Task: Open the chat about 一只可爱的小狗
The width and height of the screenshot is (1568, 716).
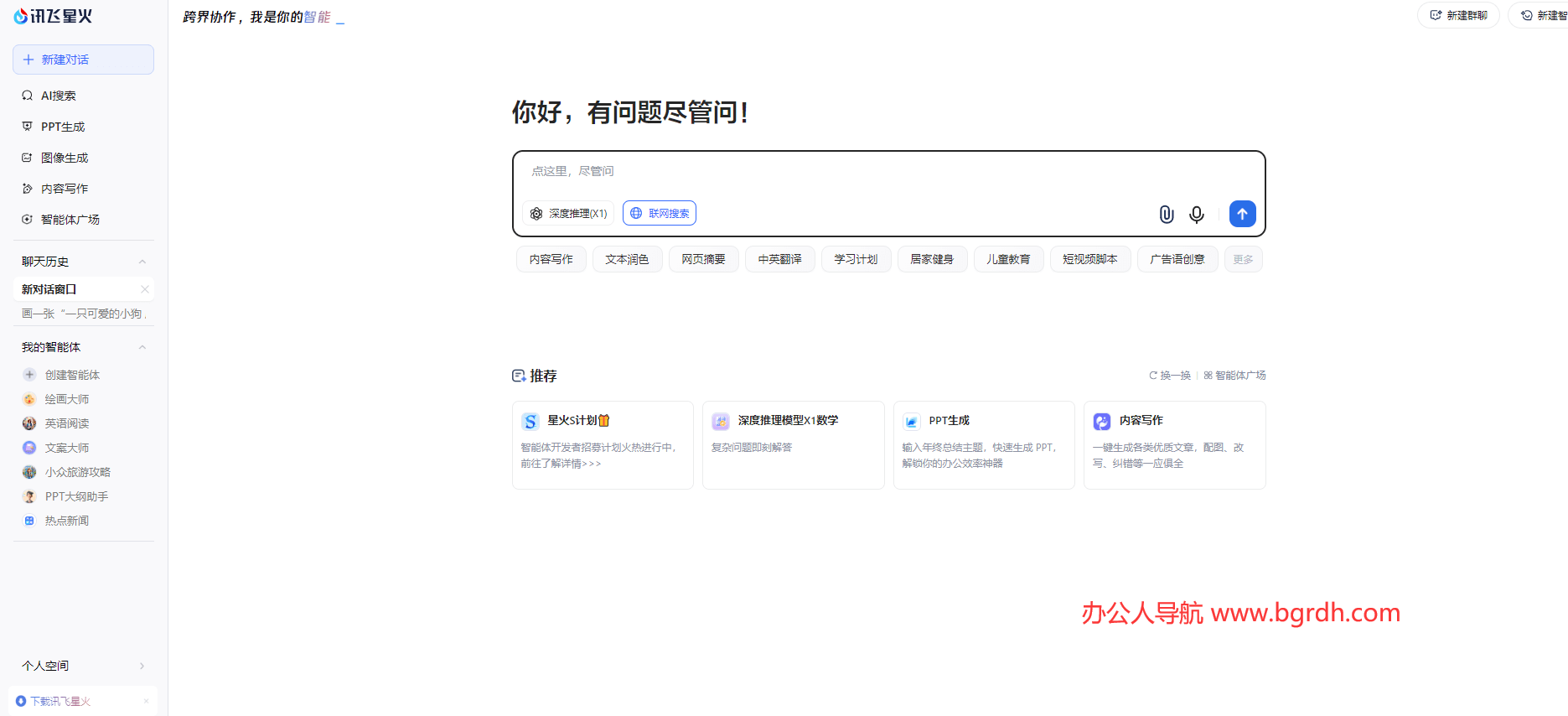Action: (83, 314)
